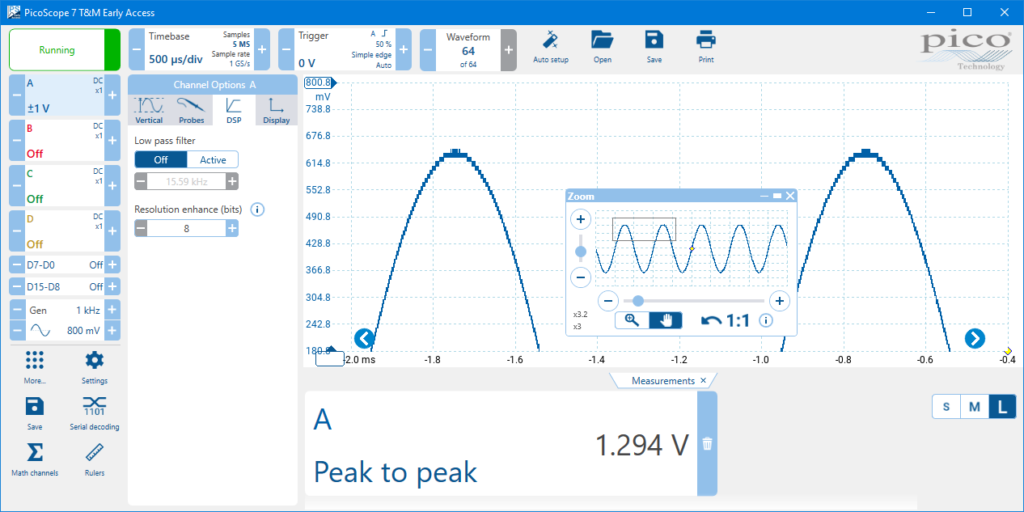This screenshot has height=512, width=1024.
Task: Click the info icon next to Resolution enhance
Action: (x=257, y=210)
